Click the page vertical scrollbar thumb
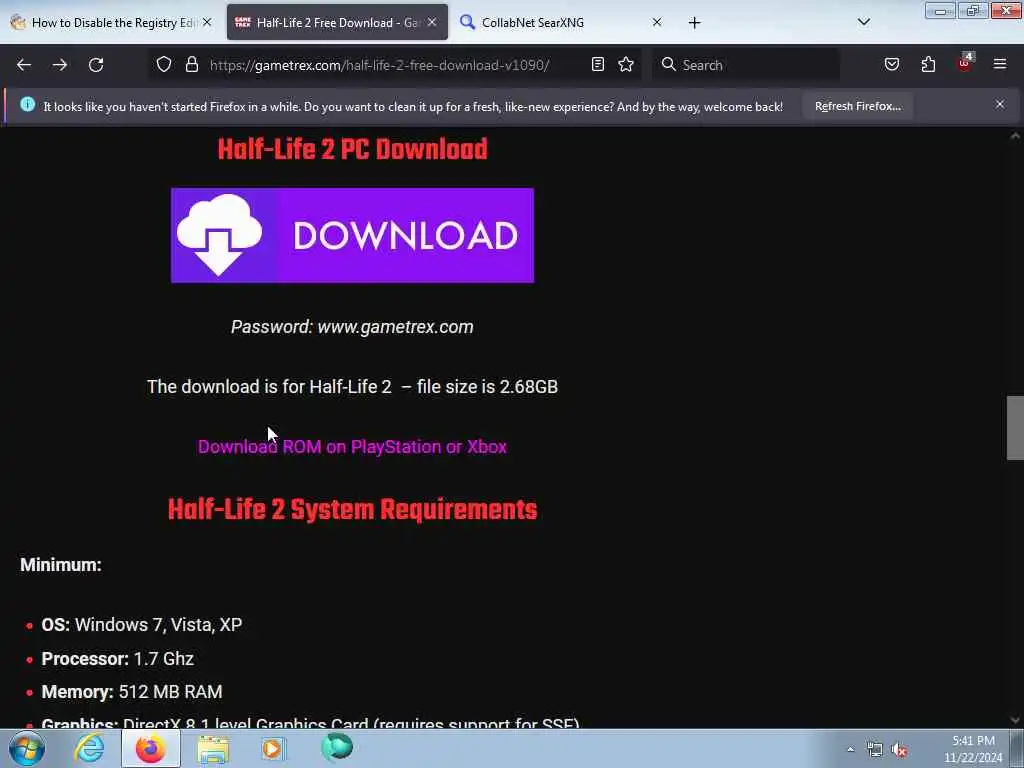 tap(1015, 428)
